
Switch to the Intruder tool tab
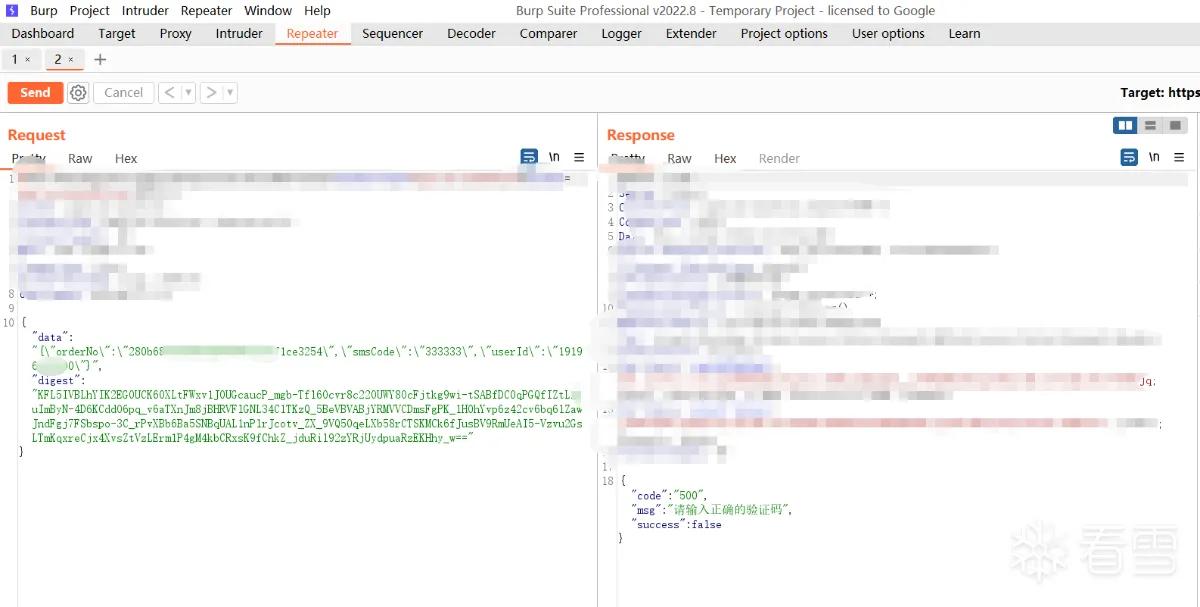[x=239, y=34]
